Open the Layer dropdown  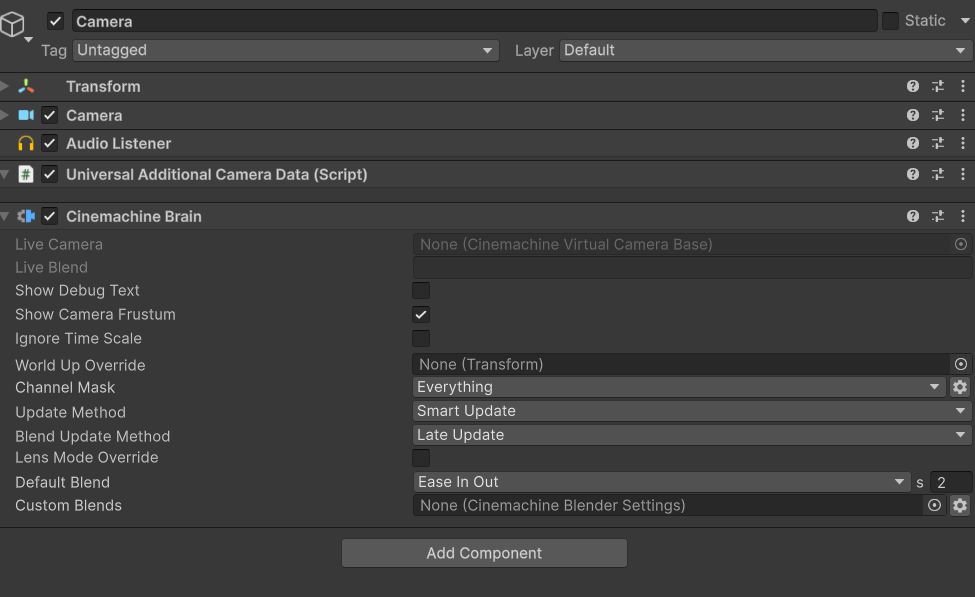(765, 50)
